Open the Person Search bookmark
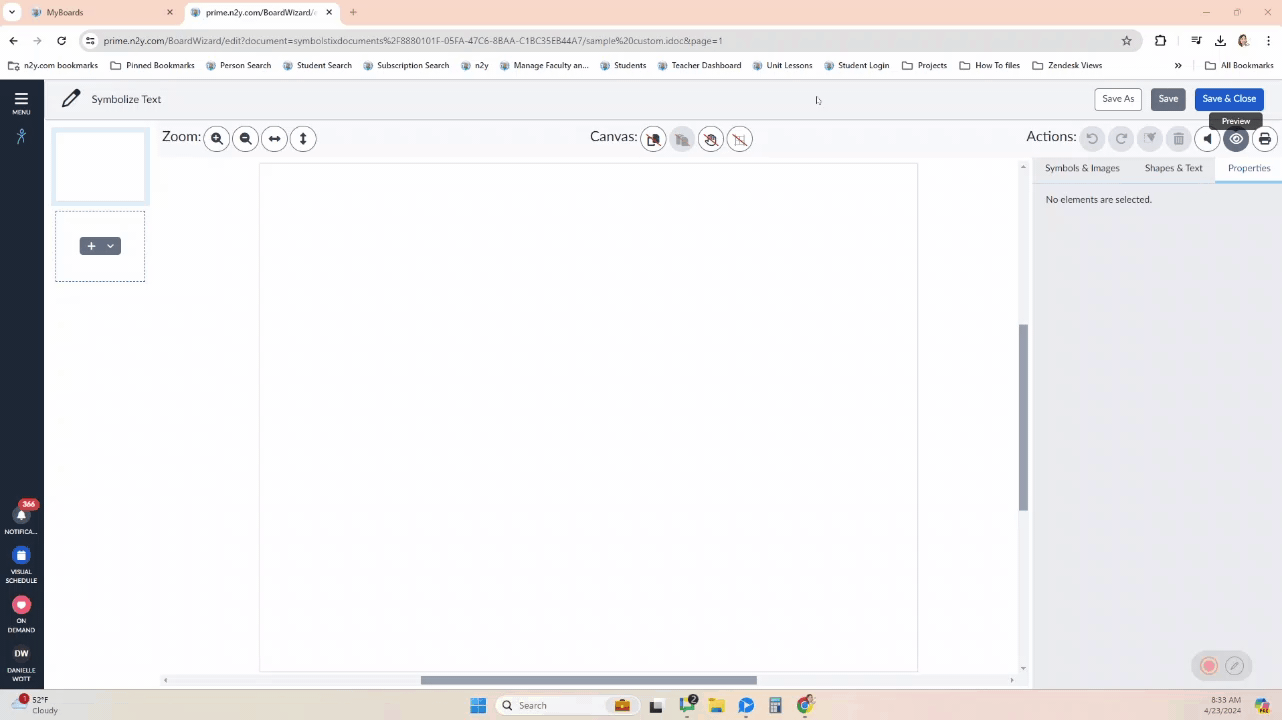 (x=238, y=66)
